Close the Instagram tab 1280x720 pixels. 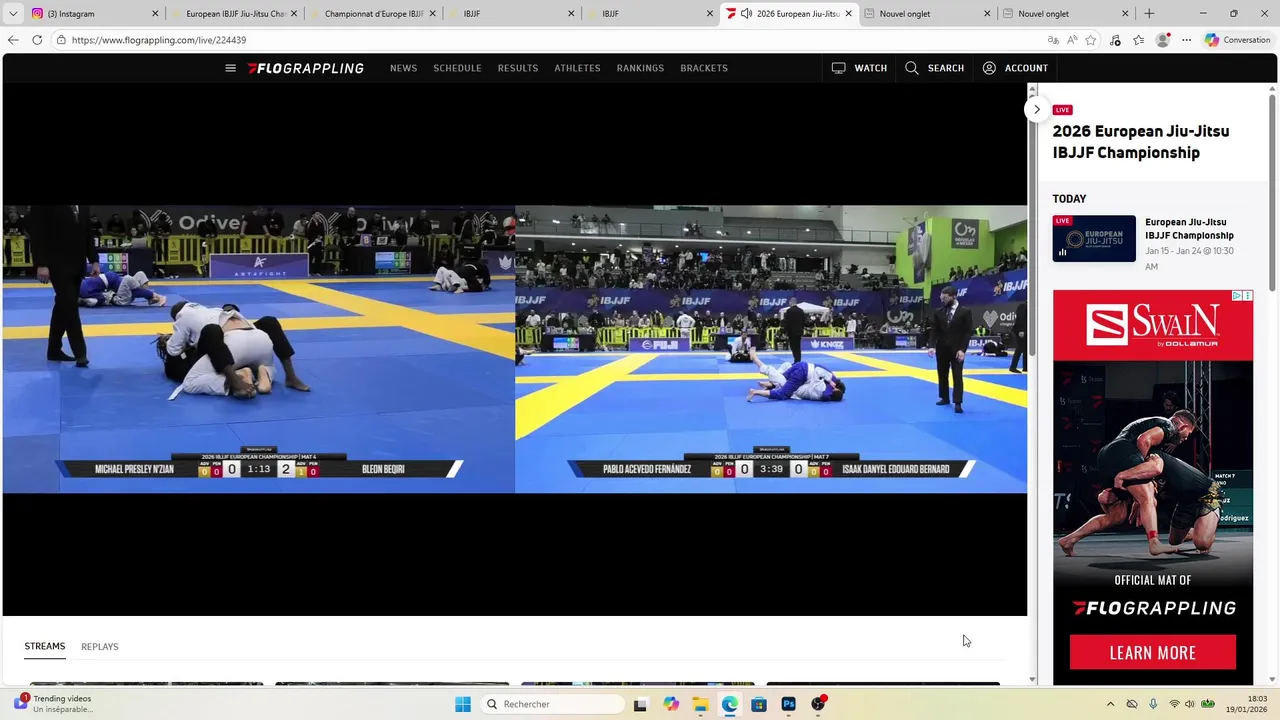pos(155,14)
